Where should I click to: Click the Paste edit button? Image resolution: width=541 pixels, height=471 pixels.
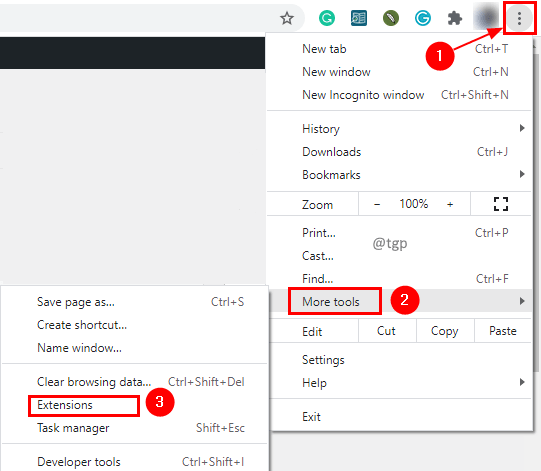(503, 331)
